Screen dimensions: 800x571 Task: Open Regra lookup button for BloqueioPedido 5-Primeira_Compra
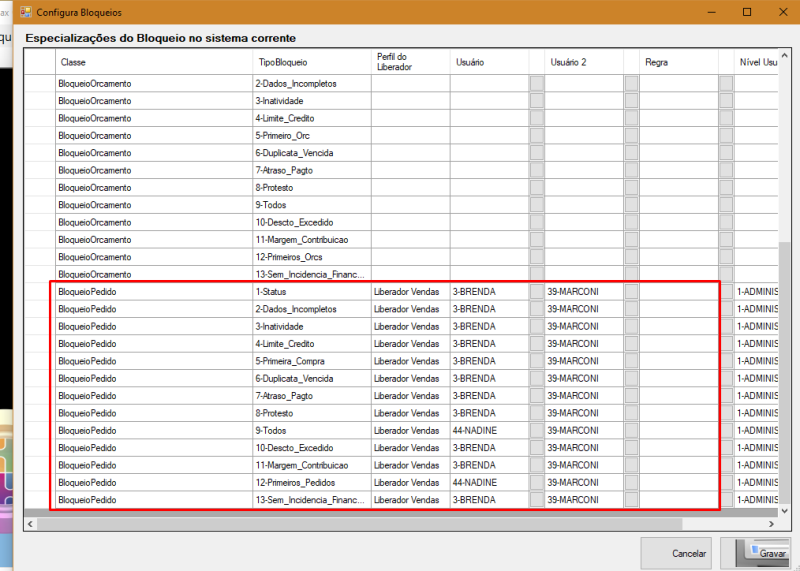tap(727, 361)
